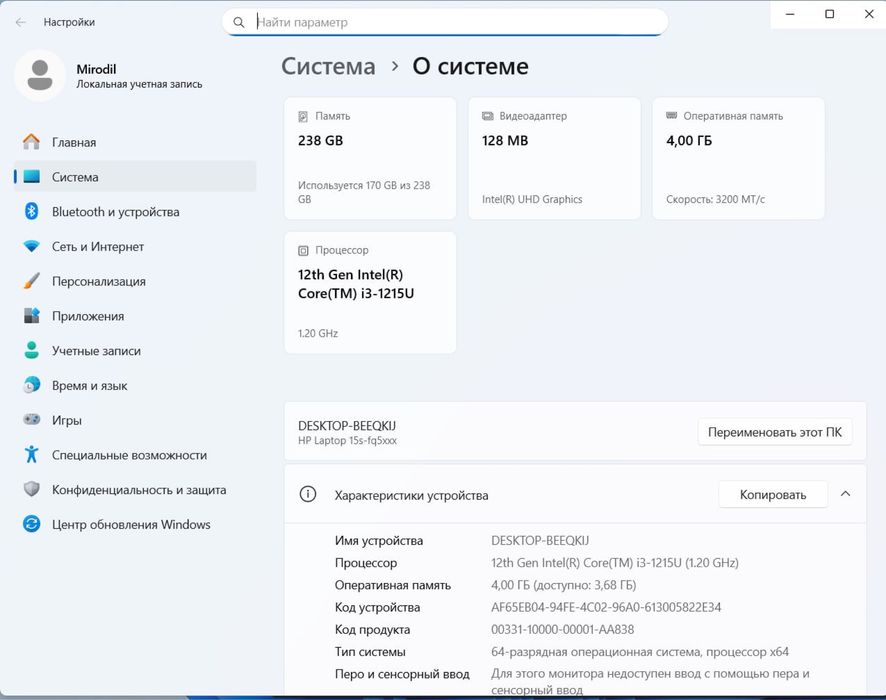Open Время и язык section
This screenshot has width=886, height=700.
[x=134, y=385]
